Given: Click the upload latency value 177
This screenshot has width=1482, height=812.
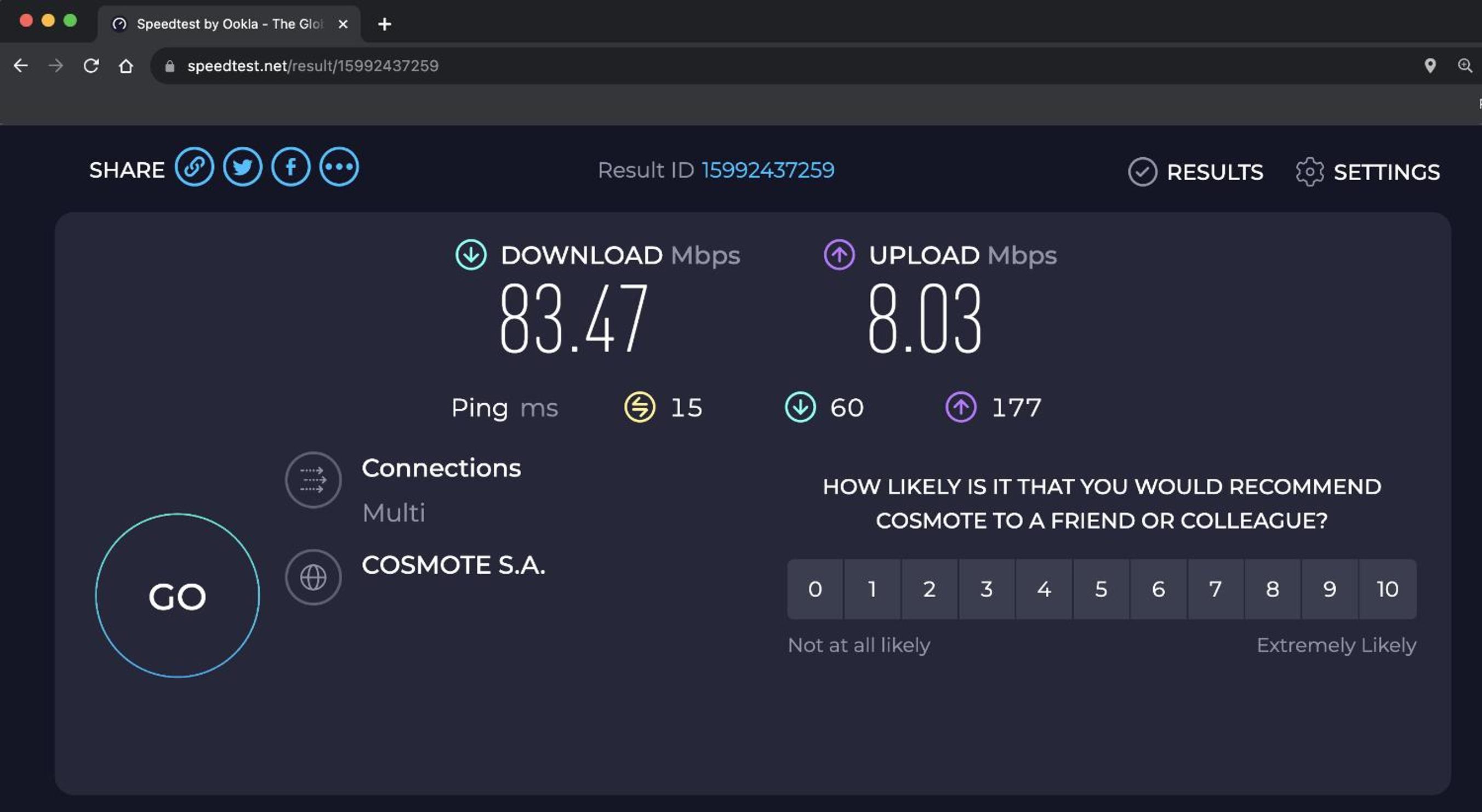Looking at the screenshot, I should pyautogui.click(x=1017, y=407).
